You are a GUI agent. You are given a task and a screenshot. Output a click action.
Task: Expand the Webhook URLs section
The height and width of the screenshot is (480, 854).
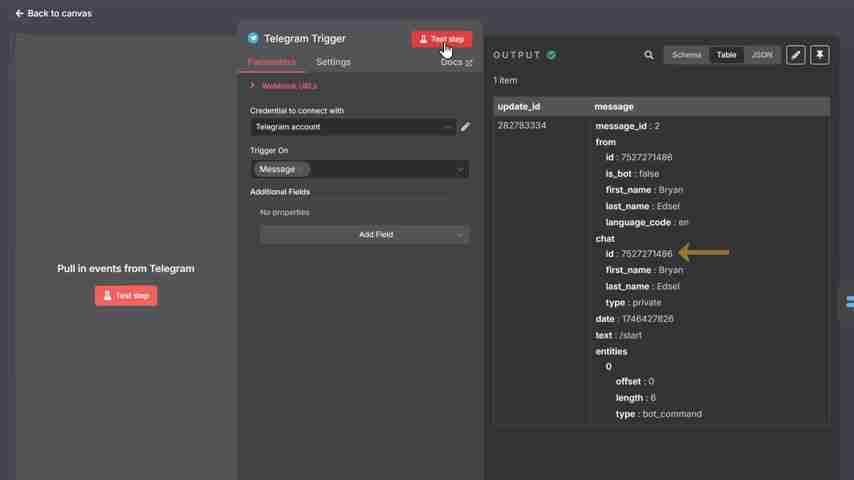[x=284, y=86]
